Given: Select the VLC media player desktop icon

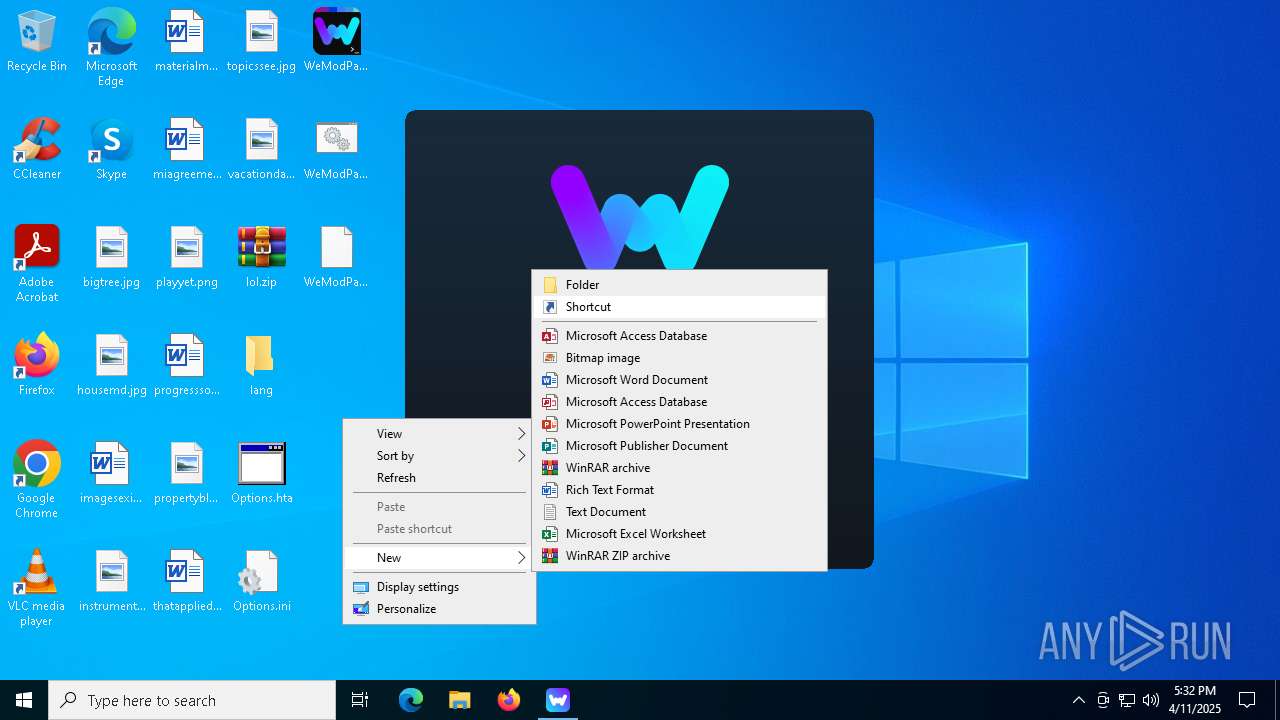Looking at the screenshot, I should click(37, 588).
